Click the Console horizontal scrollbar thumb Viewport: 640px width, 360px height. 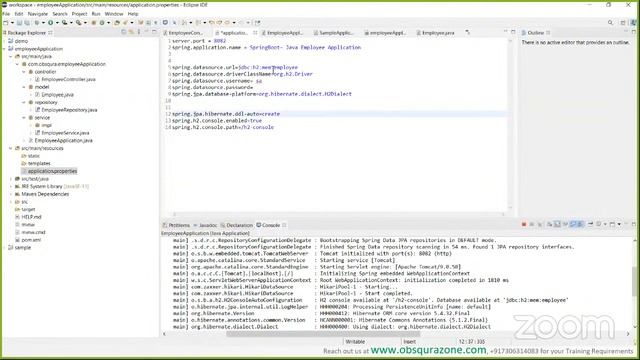[x=322, y=334]
